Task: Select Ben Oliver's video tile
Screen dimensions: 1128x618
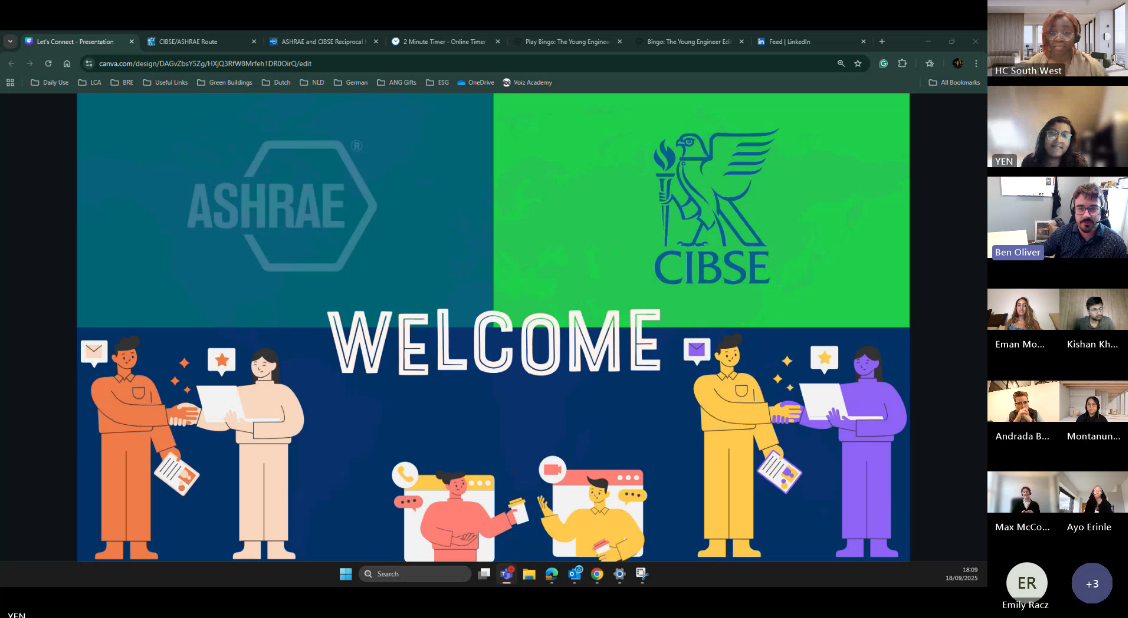Action: click(x=1057, y=218)
